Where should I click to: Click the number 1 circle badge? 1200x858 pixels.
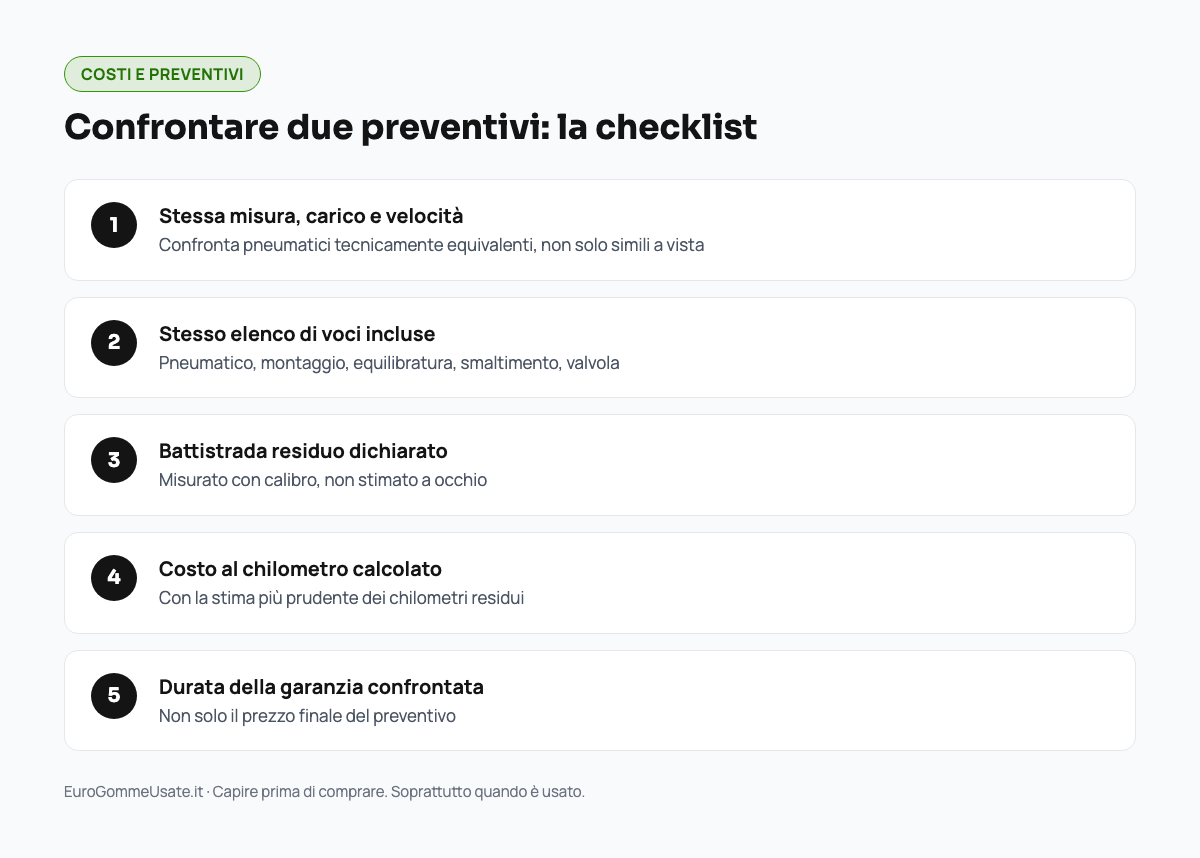[114, 225]
